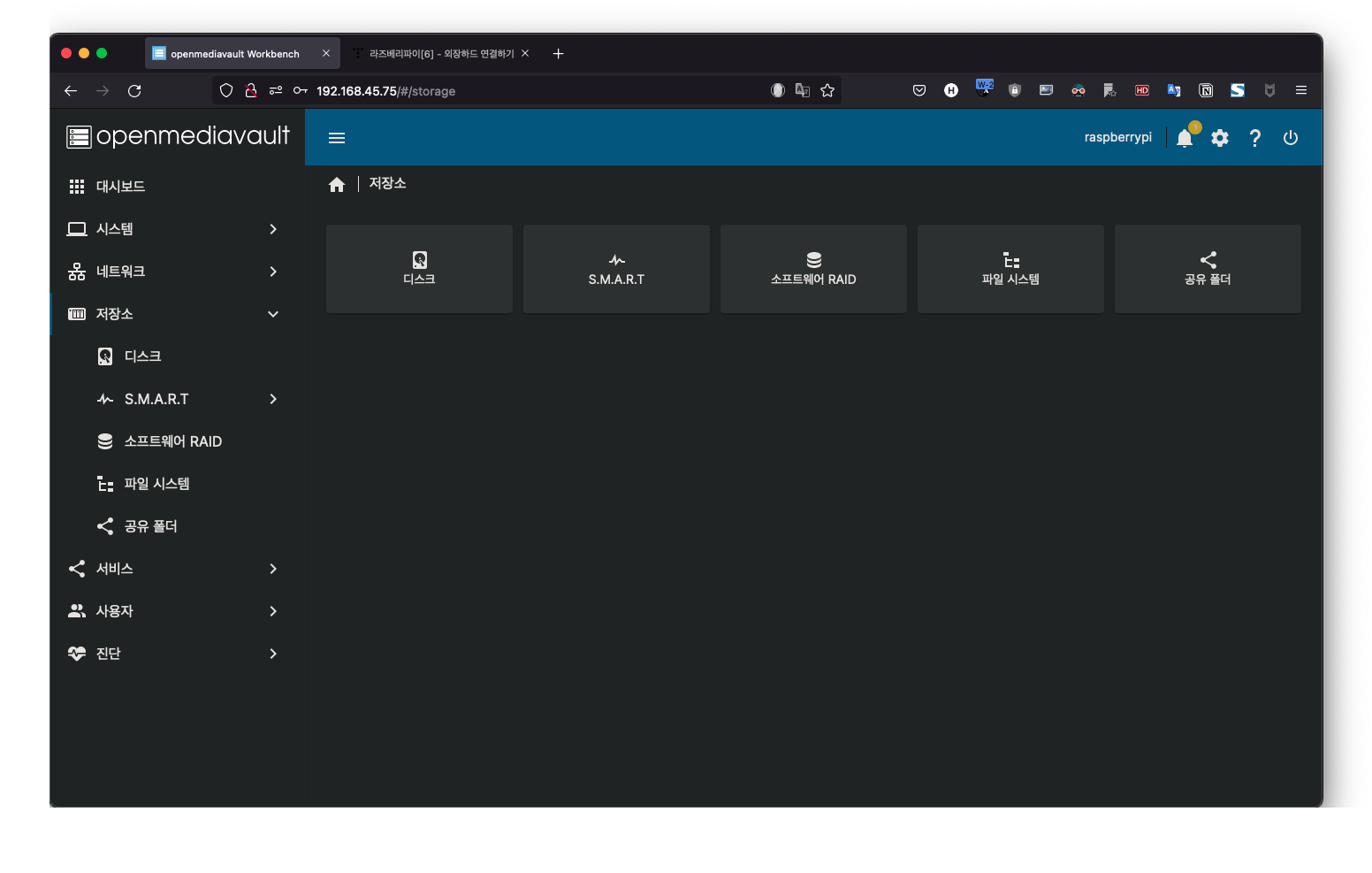This screenshot has height=873, width=1372.
Task: Open the 파일 시스템 card
Action: 1010,269
